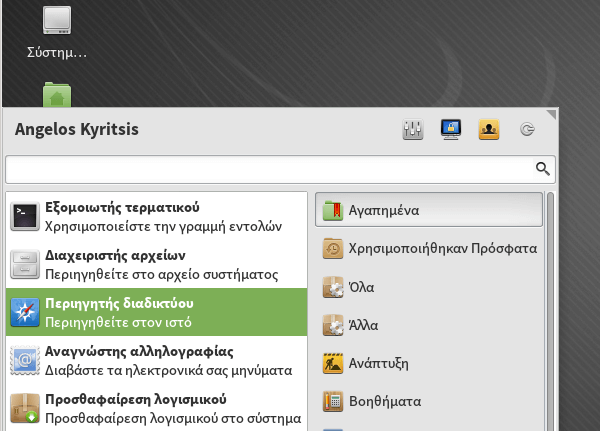The height and width of the screenshot is (431, 600).
Task: Open the settings manager mixer icon
Action: click(x=412, y=129)
